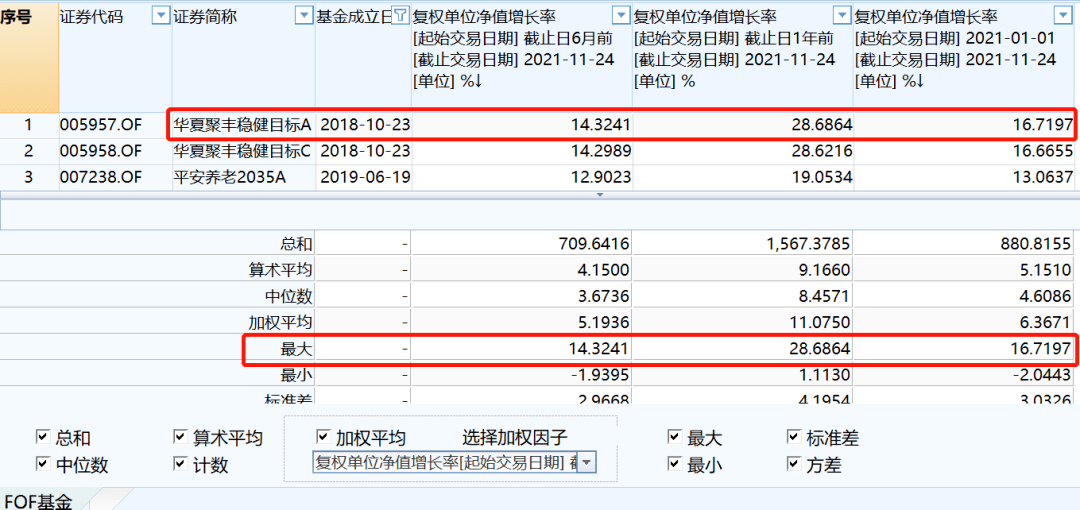The width and height of the screenshot is (1080, 510).
Task: Click code 005957.OF
Action: point(101,125)
